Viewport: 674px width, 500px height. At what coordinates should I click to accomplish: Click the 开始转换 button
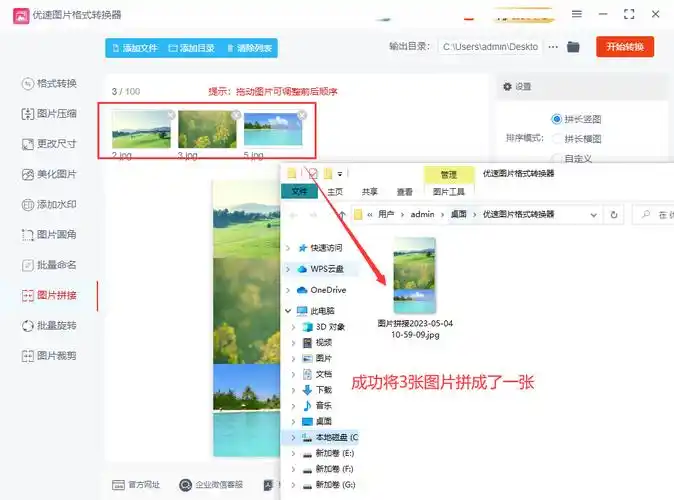(x=624, y=47)
